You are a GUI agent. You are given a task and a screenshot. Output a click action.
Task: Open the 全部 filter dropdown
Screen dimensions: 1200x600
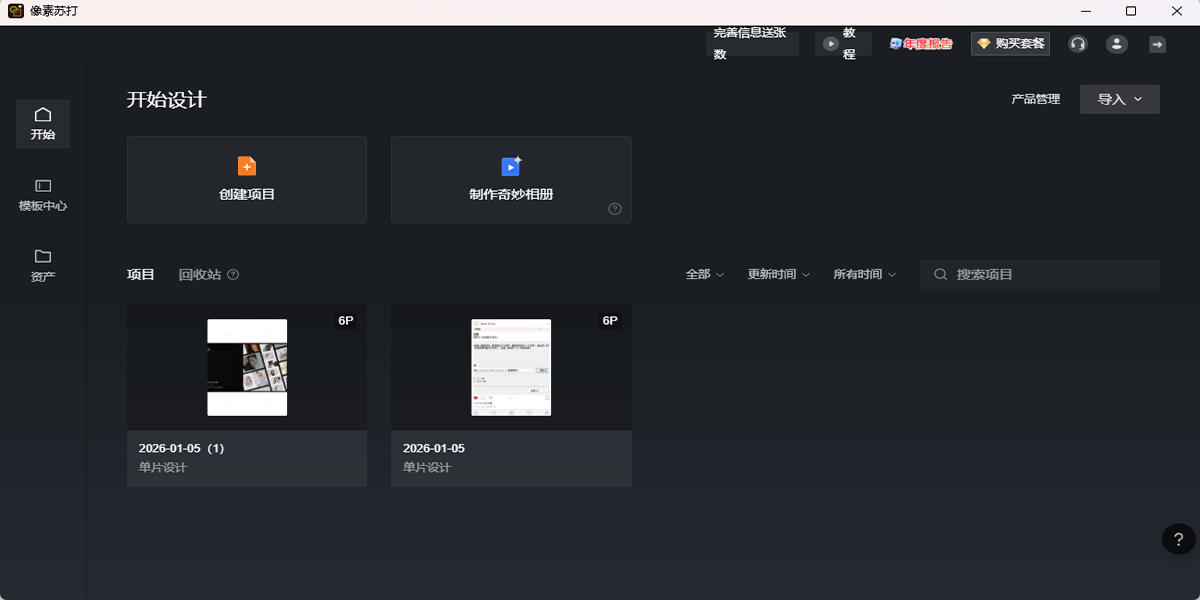(x=704, y=273)
